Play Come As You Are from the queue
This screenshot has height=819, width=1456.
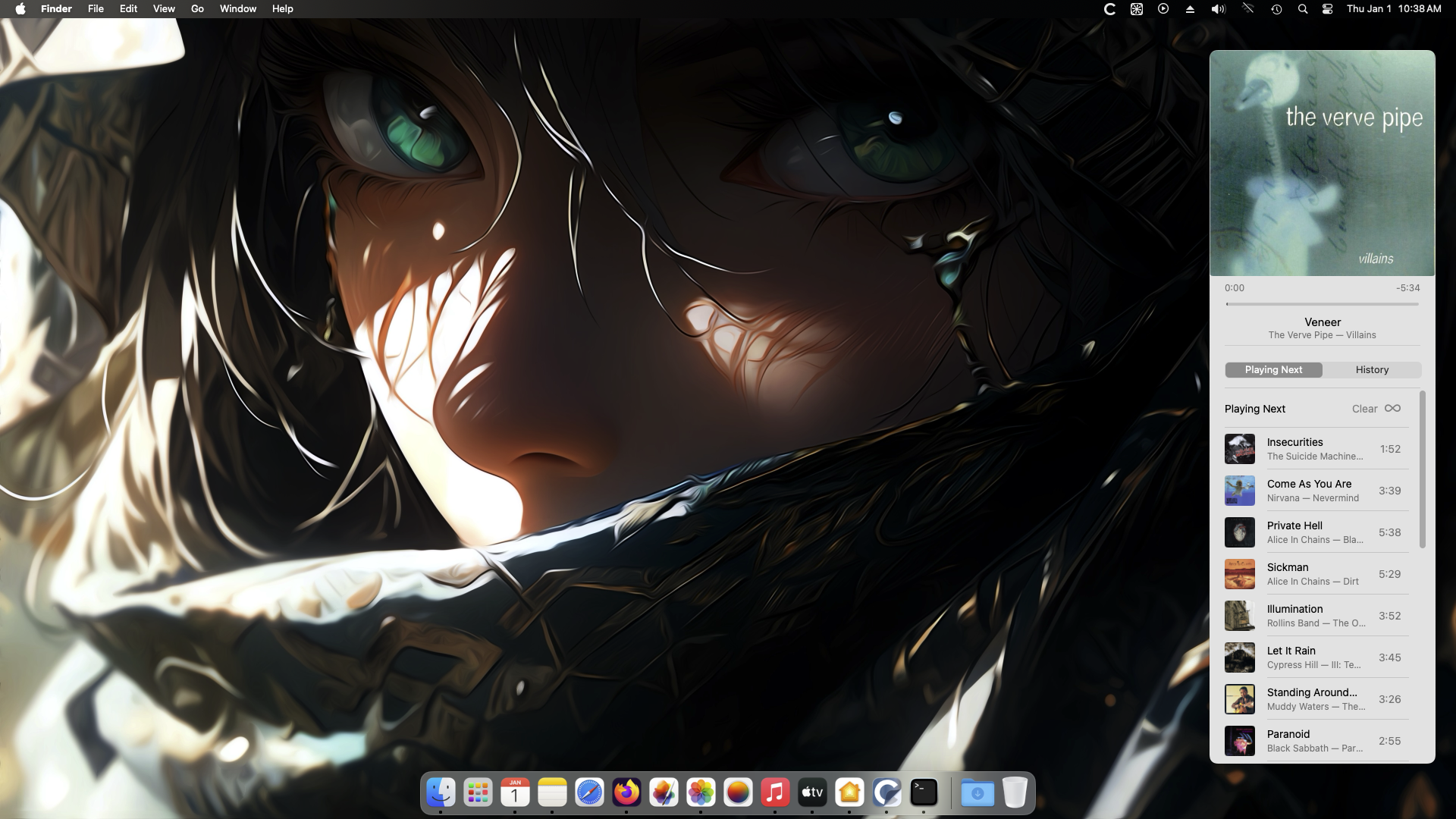click(x=1316, y=491)
